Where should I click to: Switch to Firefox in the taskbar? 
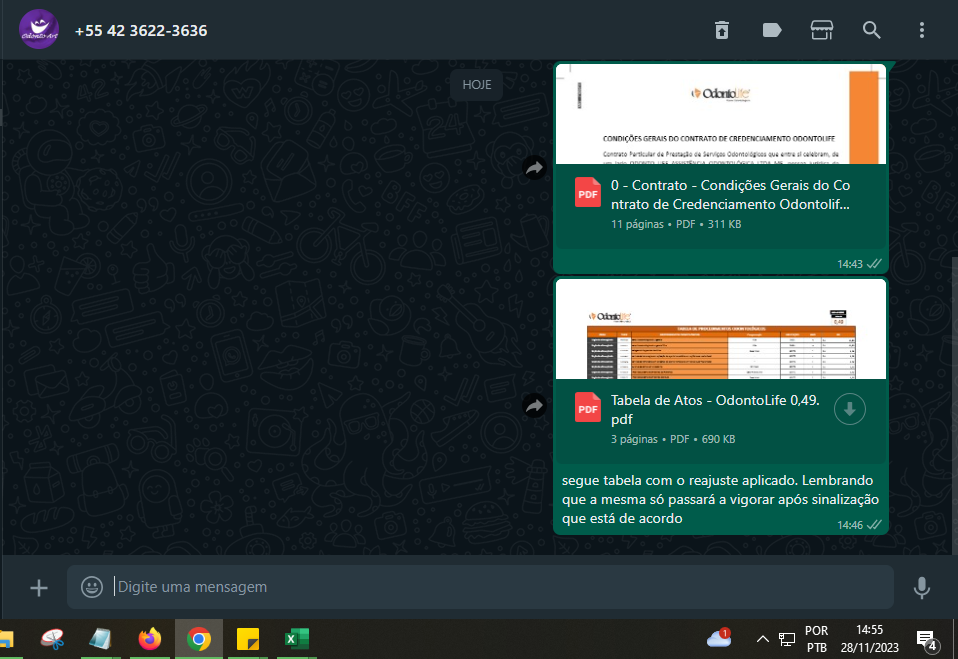(150, 639)
